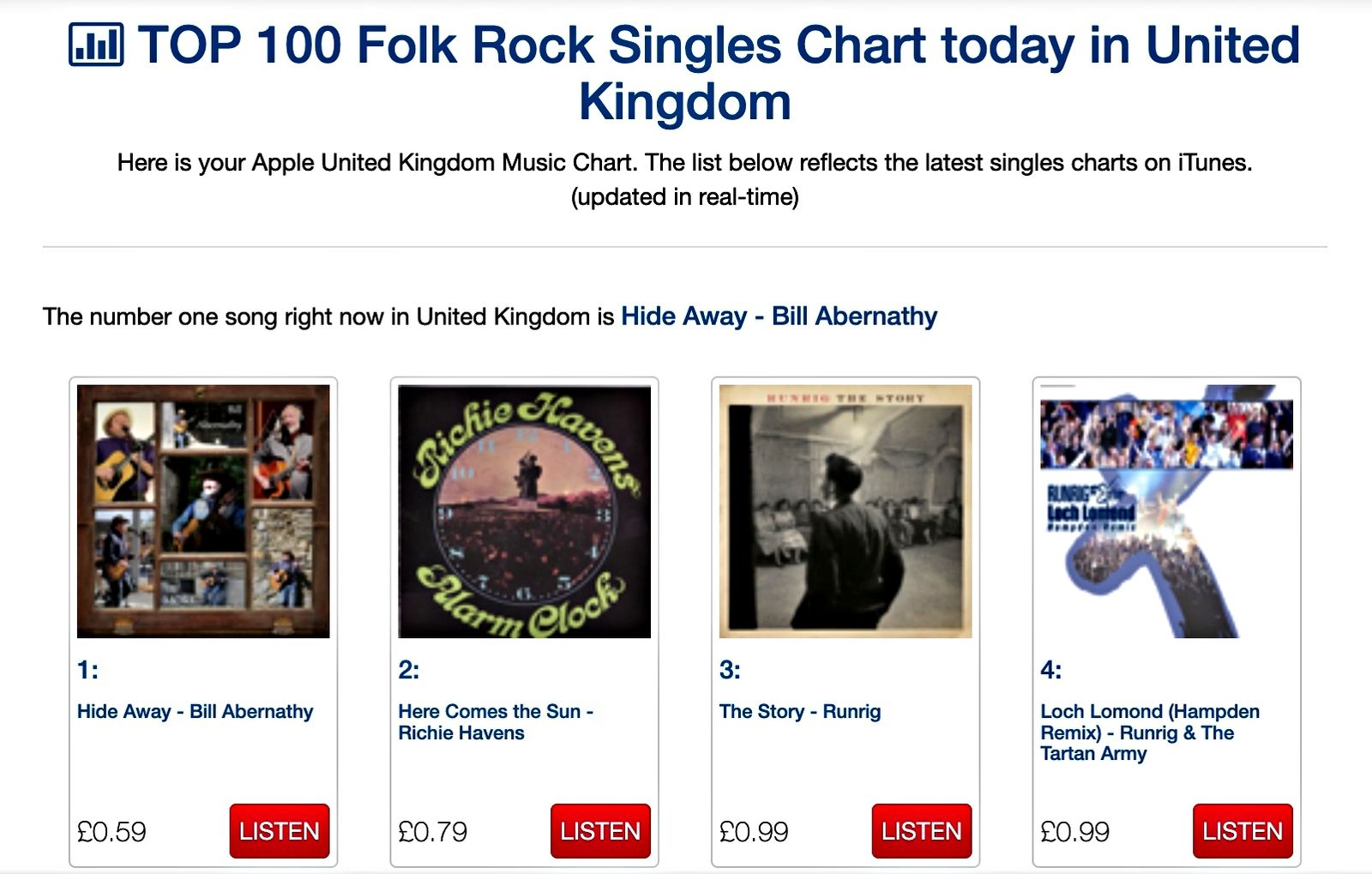The height and width of the screenshot is (874, 1372).
Task: Open the Hide Away - Bill Abernathy card title
Action: pos(195,712)
